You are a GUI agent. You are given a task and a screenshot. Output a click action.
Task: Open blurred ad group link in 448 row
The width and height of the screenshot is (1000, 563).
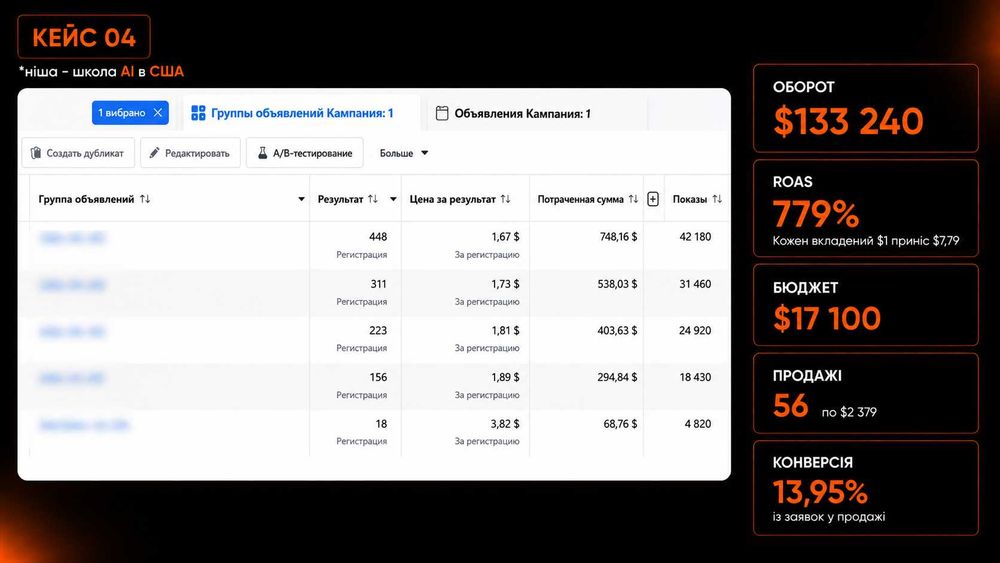pos(72,238)
